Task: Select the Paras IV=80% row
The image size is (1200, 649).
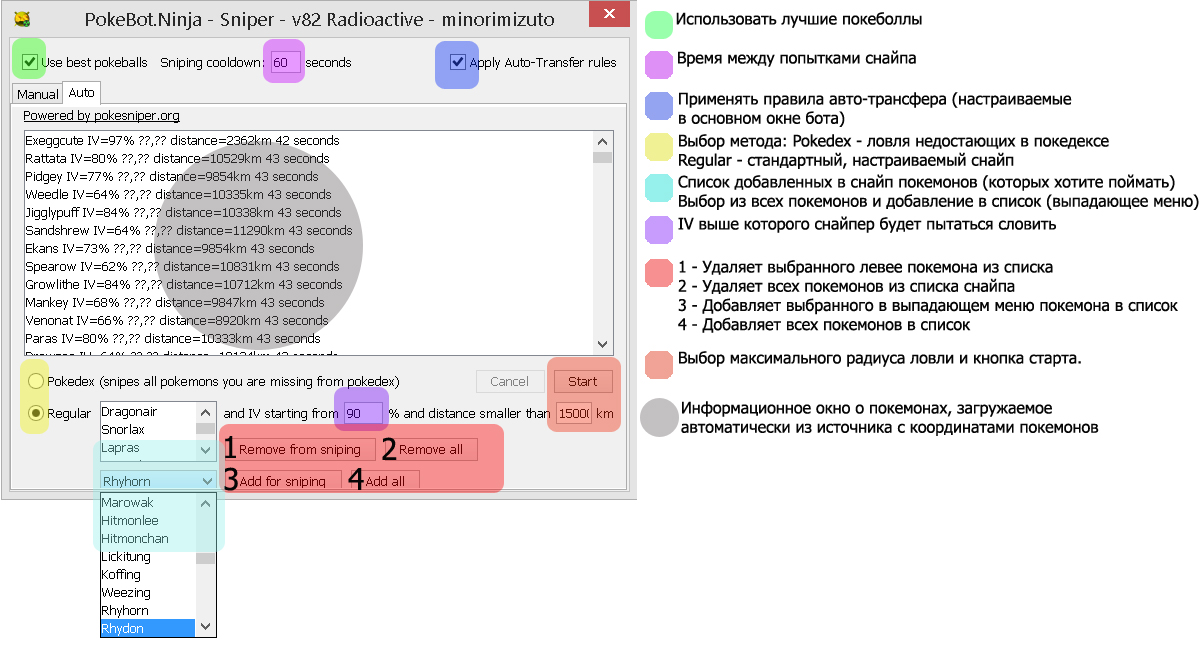Action: pyautogui.click(x=308, y=339)
